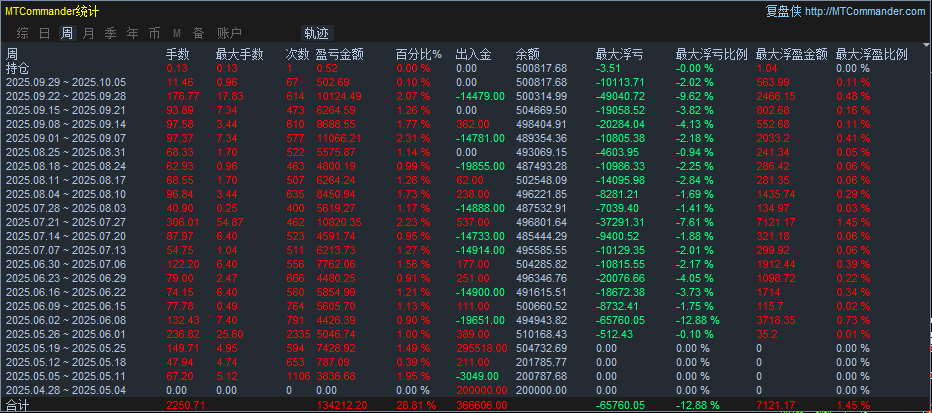Click the 次数 column header

click(x=297, y=54)
